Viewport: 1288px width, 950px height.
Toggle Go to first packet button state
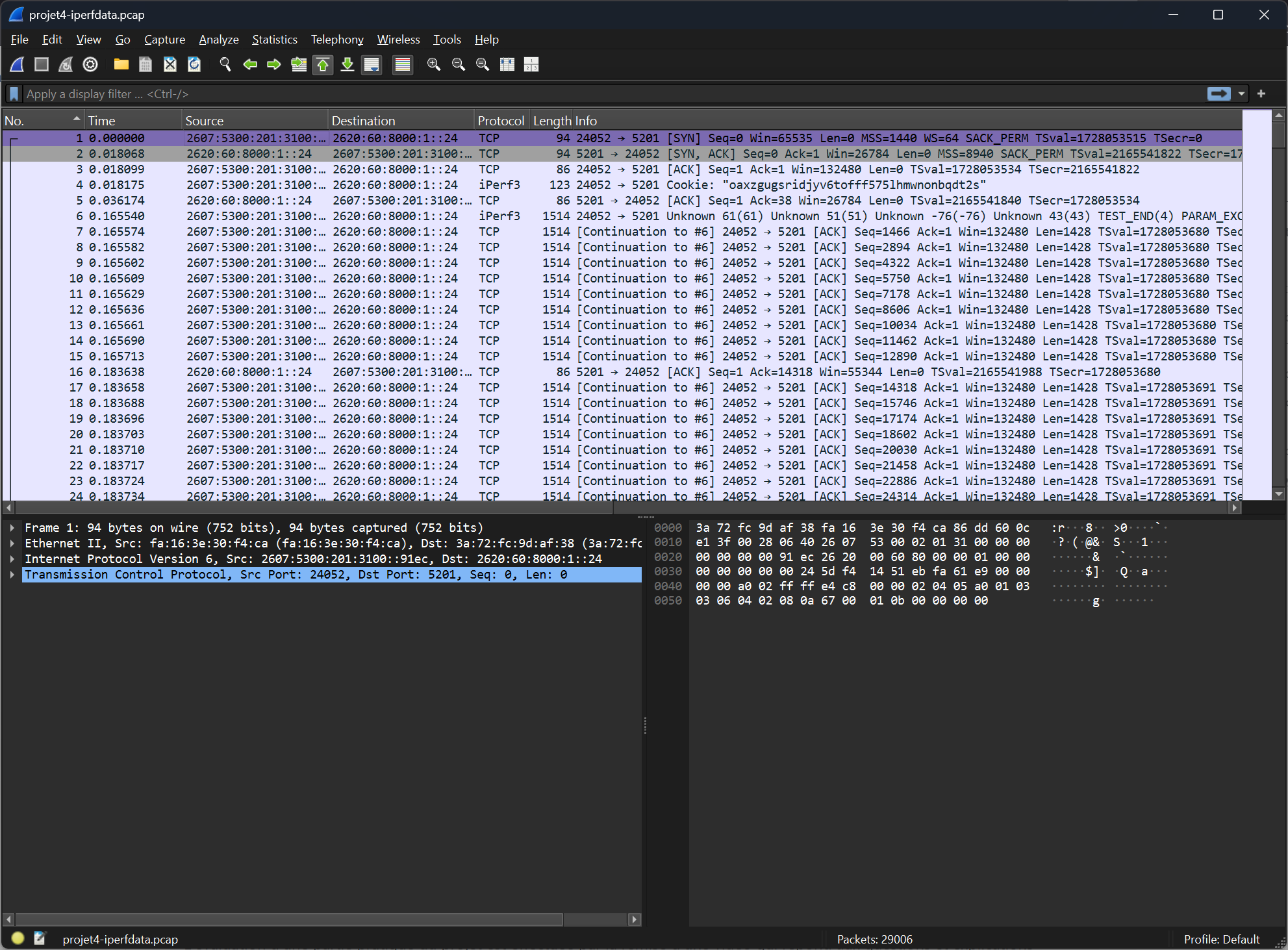coord(323,64)
